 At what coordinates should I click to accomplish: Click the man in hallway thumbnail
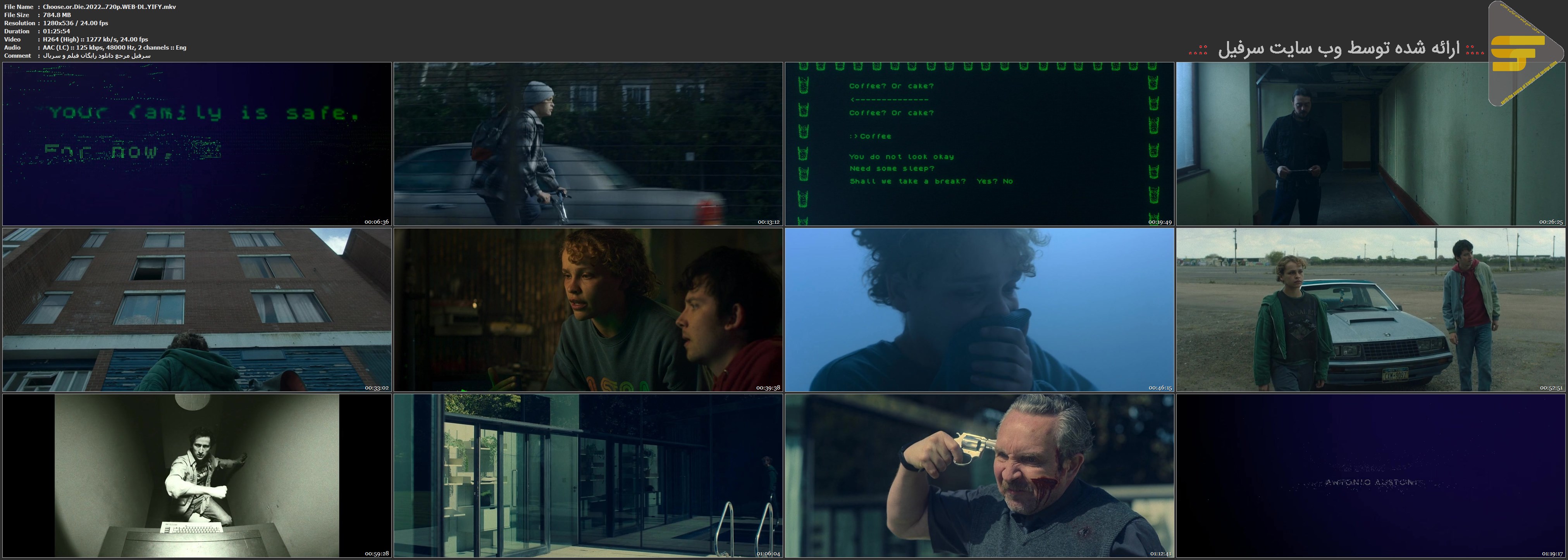coord(1370,144)
